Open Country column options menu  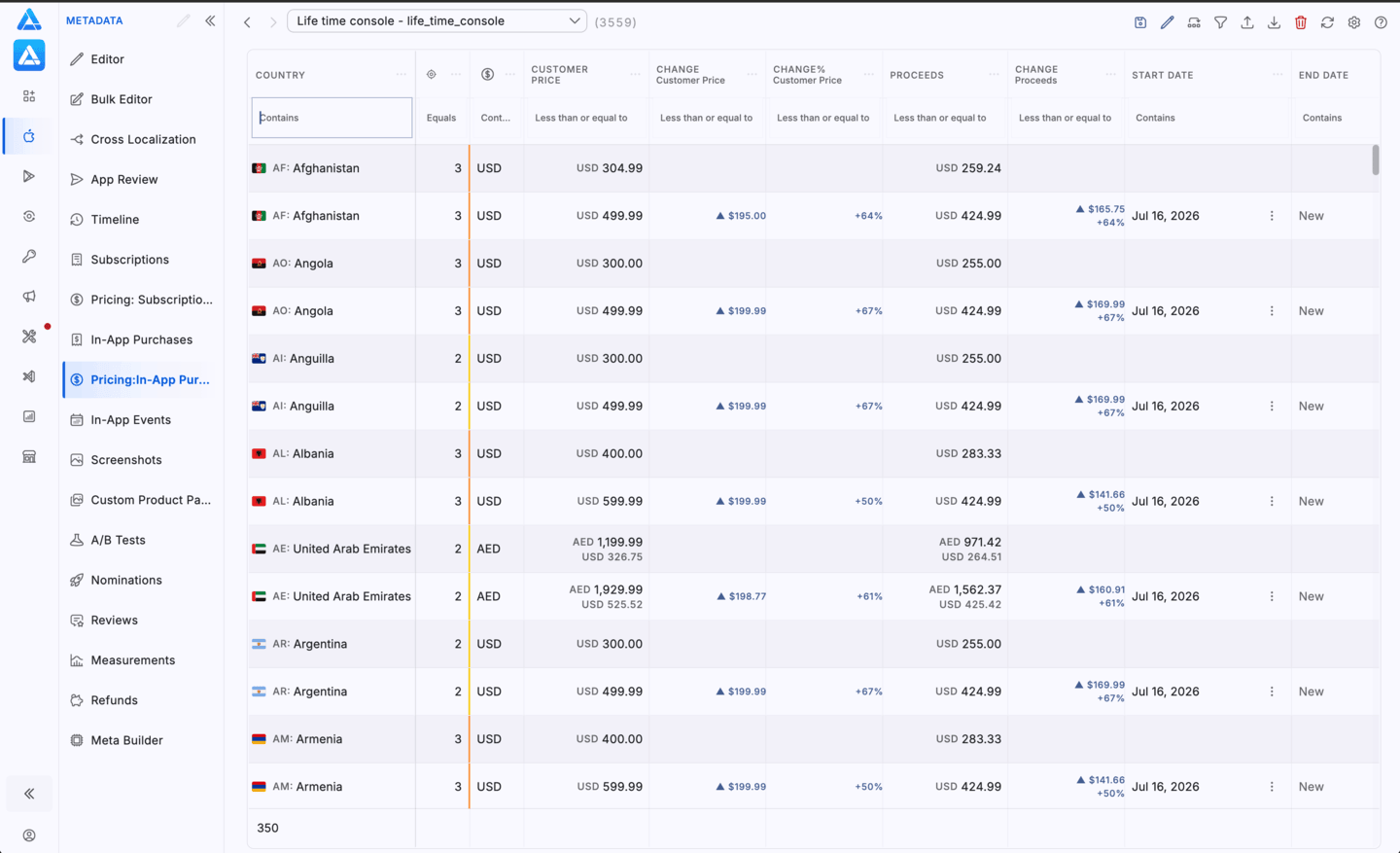pyautogui.click(x=402, y=75)
